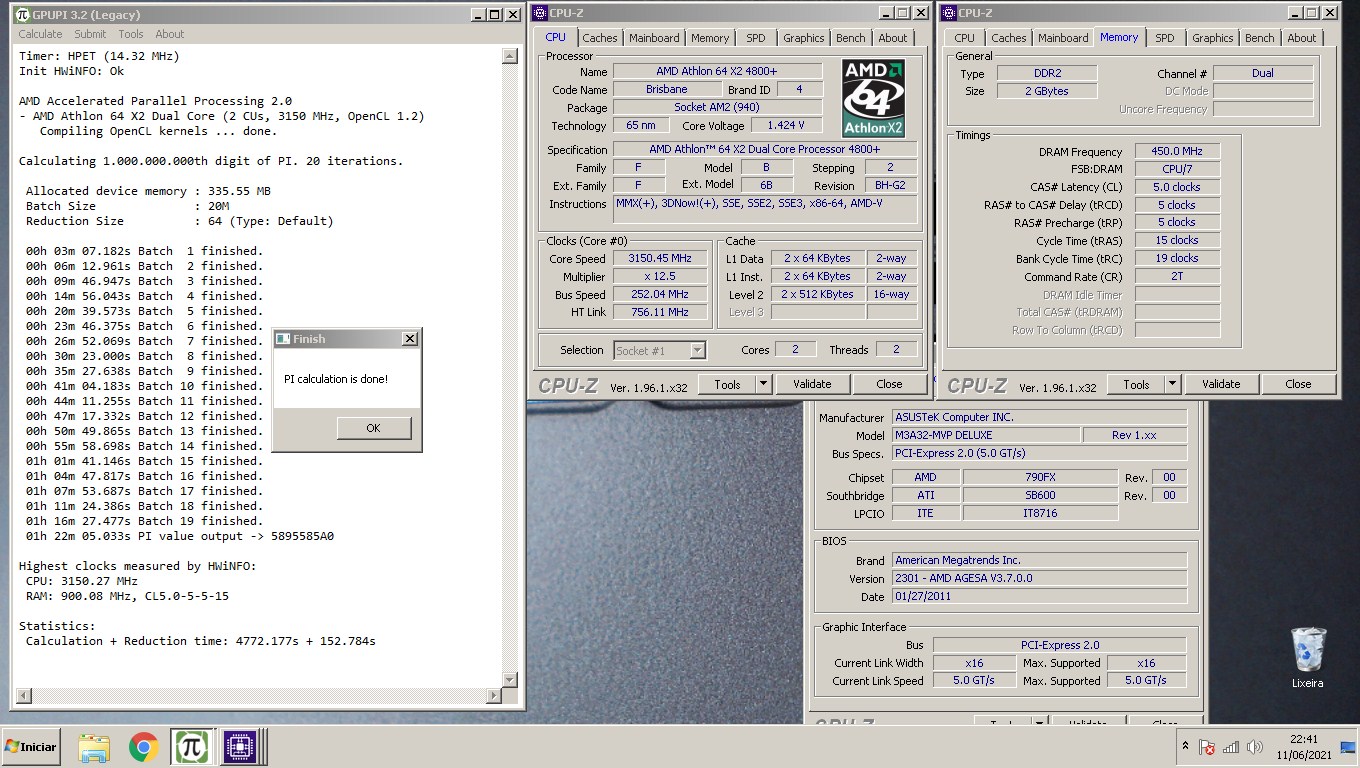Open the Tools menu in GPUPI
Image resolution: width=1360 pixels, height=768 pixels.
(x=131, y=34)
